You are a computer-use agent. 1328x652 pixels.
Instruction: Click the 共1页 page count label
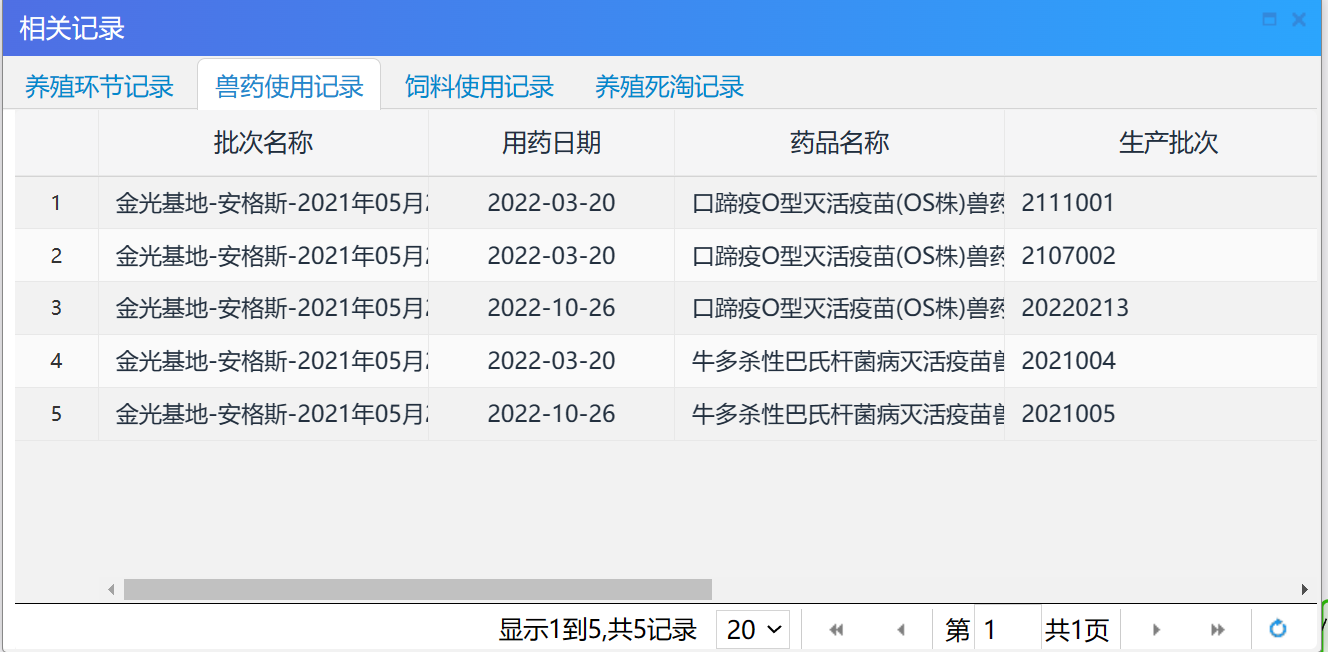1077,630
